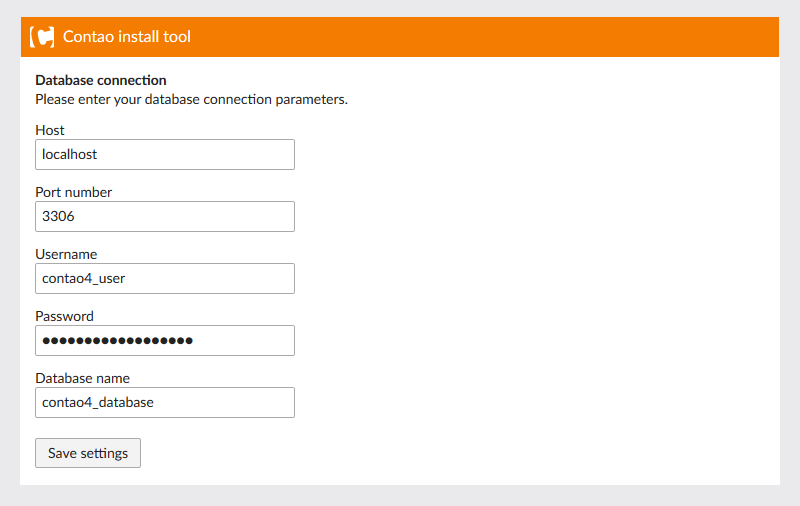Viewport: 800px width, 506px height.
Task: Click the Port number label
Action: pos(74,192)
